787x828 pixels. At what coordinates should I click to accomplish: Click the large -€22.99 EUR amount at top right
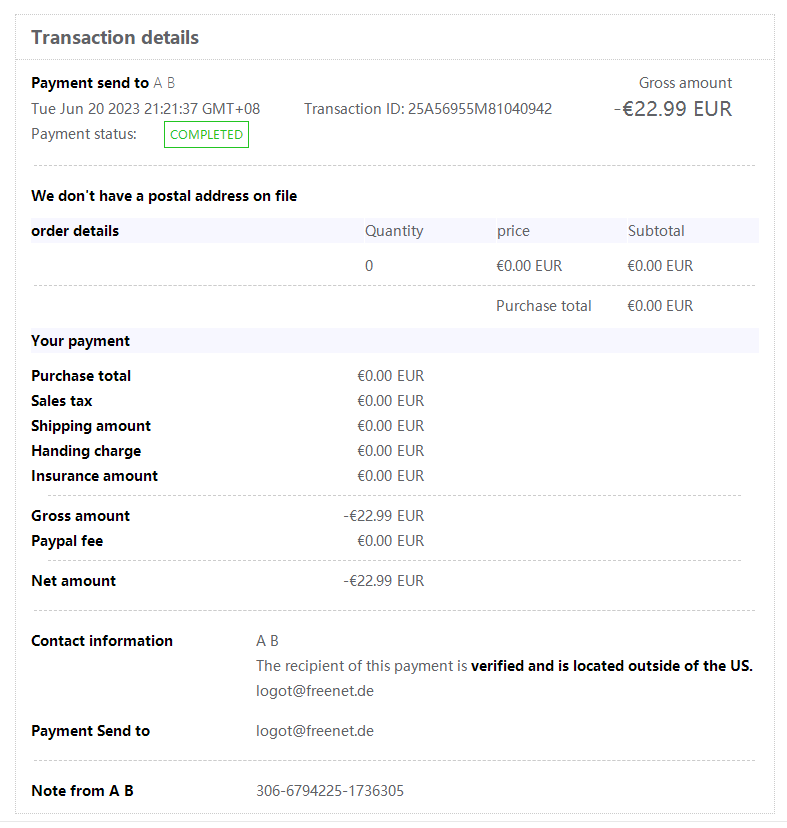tap(673, 109)
